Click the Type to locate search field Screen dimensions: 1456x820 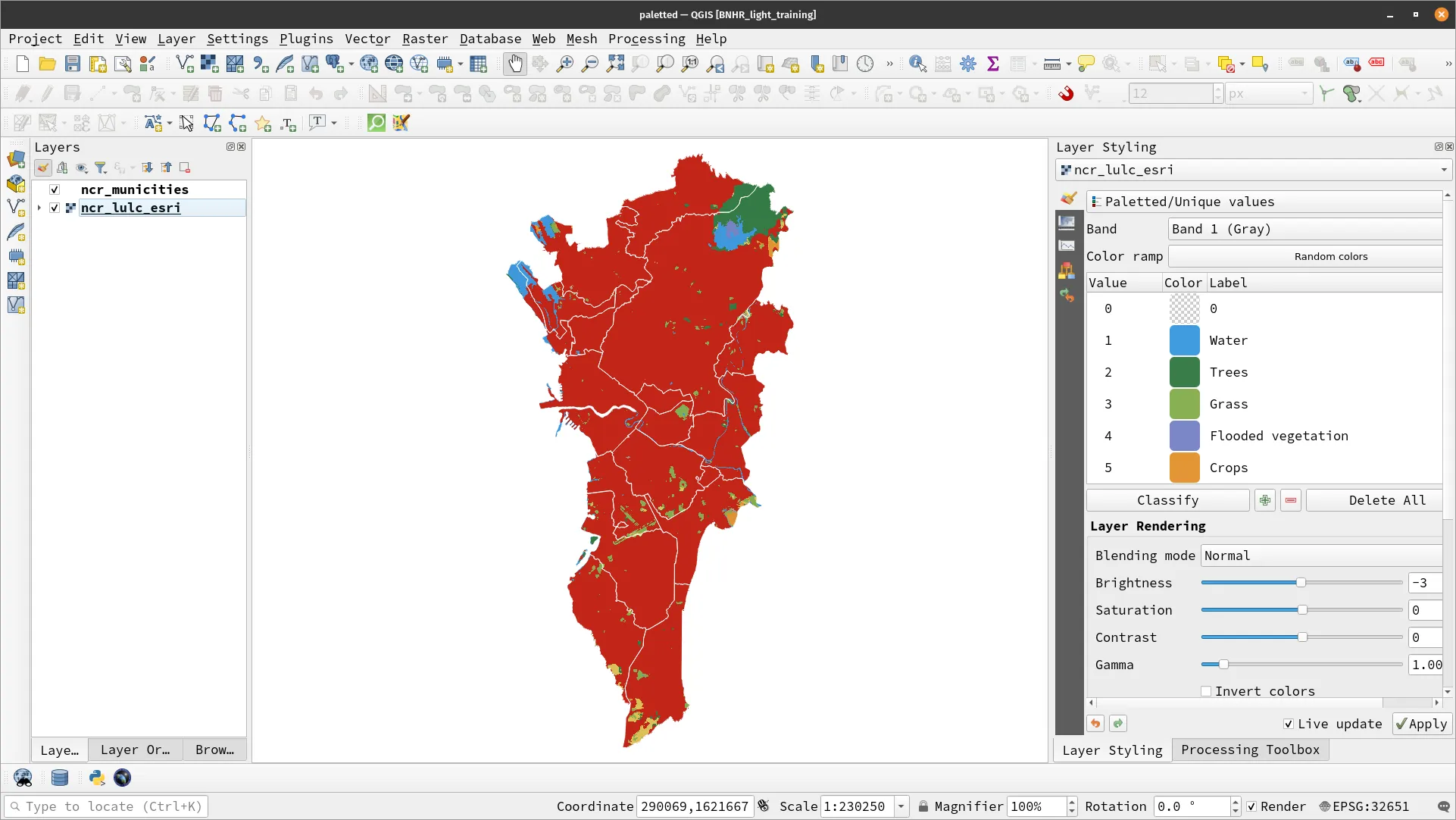click(106, 806)
